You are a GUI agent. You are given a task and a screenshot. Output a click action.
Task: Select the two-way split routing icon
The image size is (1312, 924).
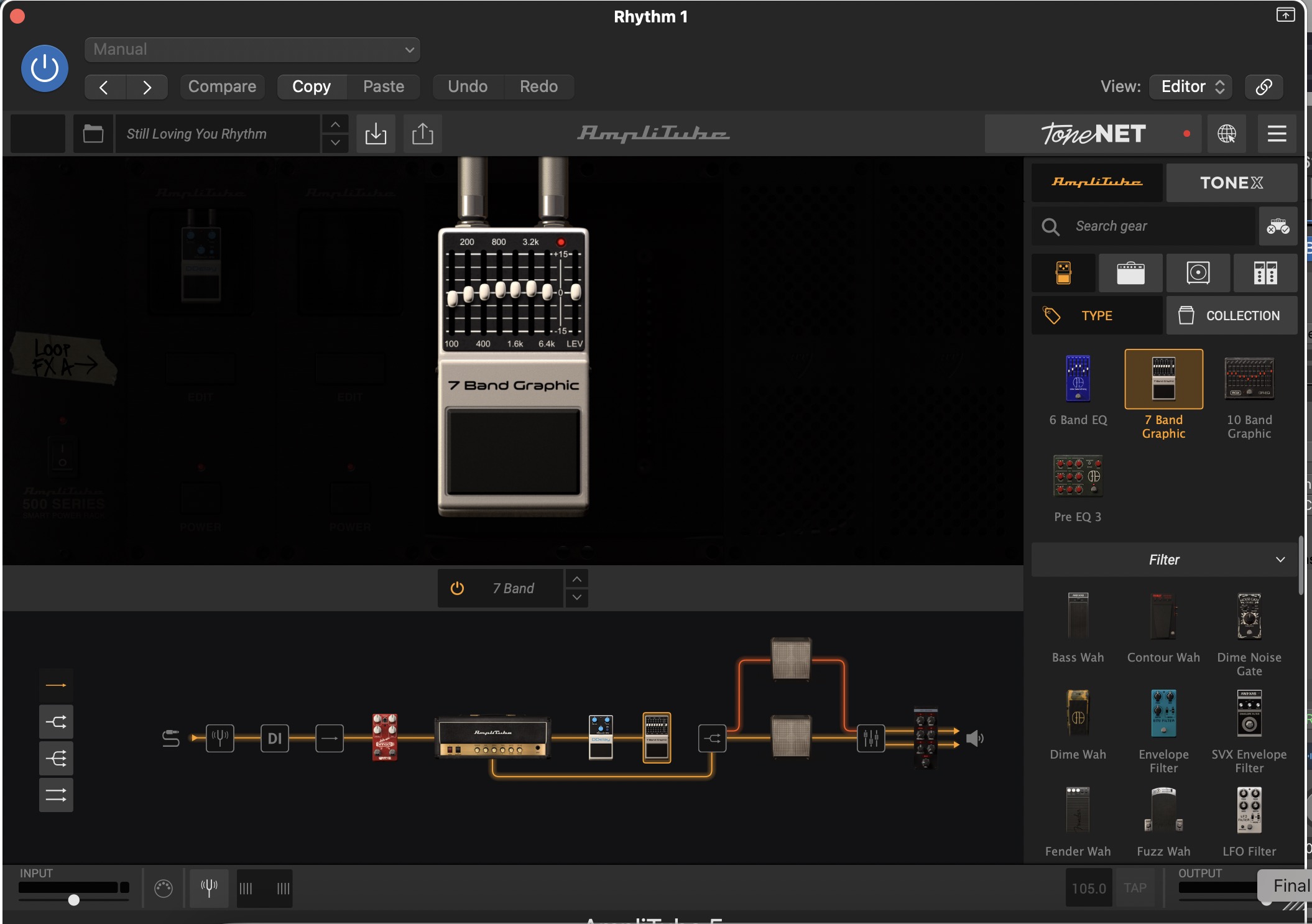click(56, 722)
